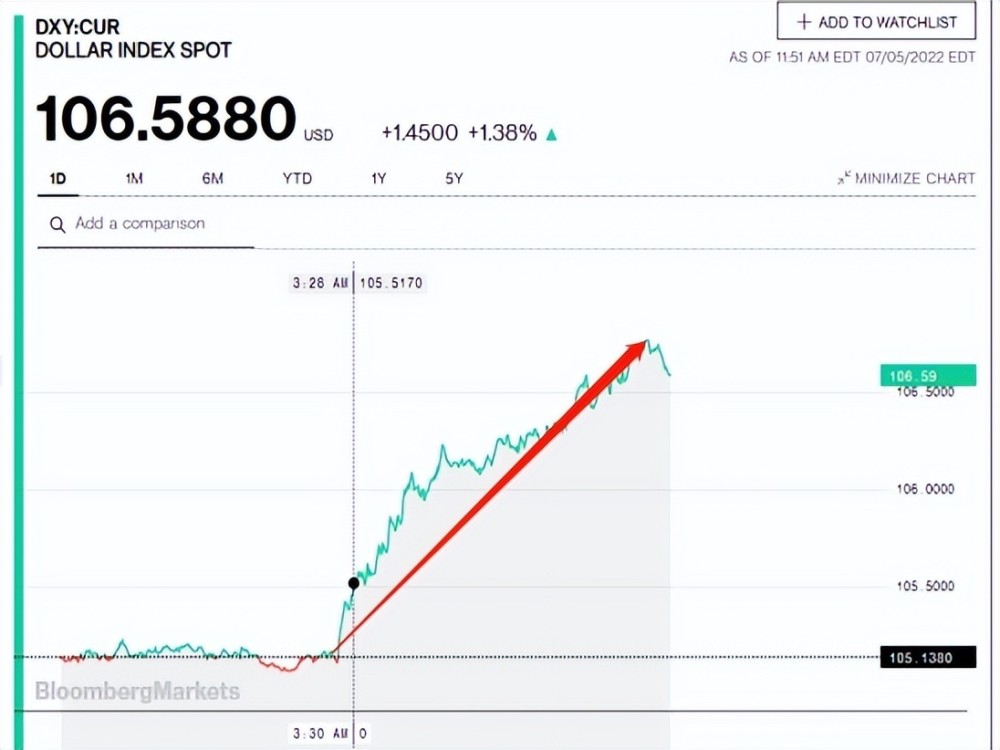Click the green 106.59 price label
Viewport: 1000px width, 750px height.
pyautogui.click(x=928, y=375)
